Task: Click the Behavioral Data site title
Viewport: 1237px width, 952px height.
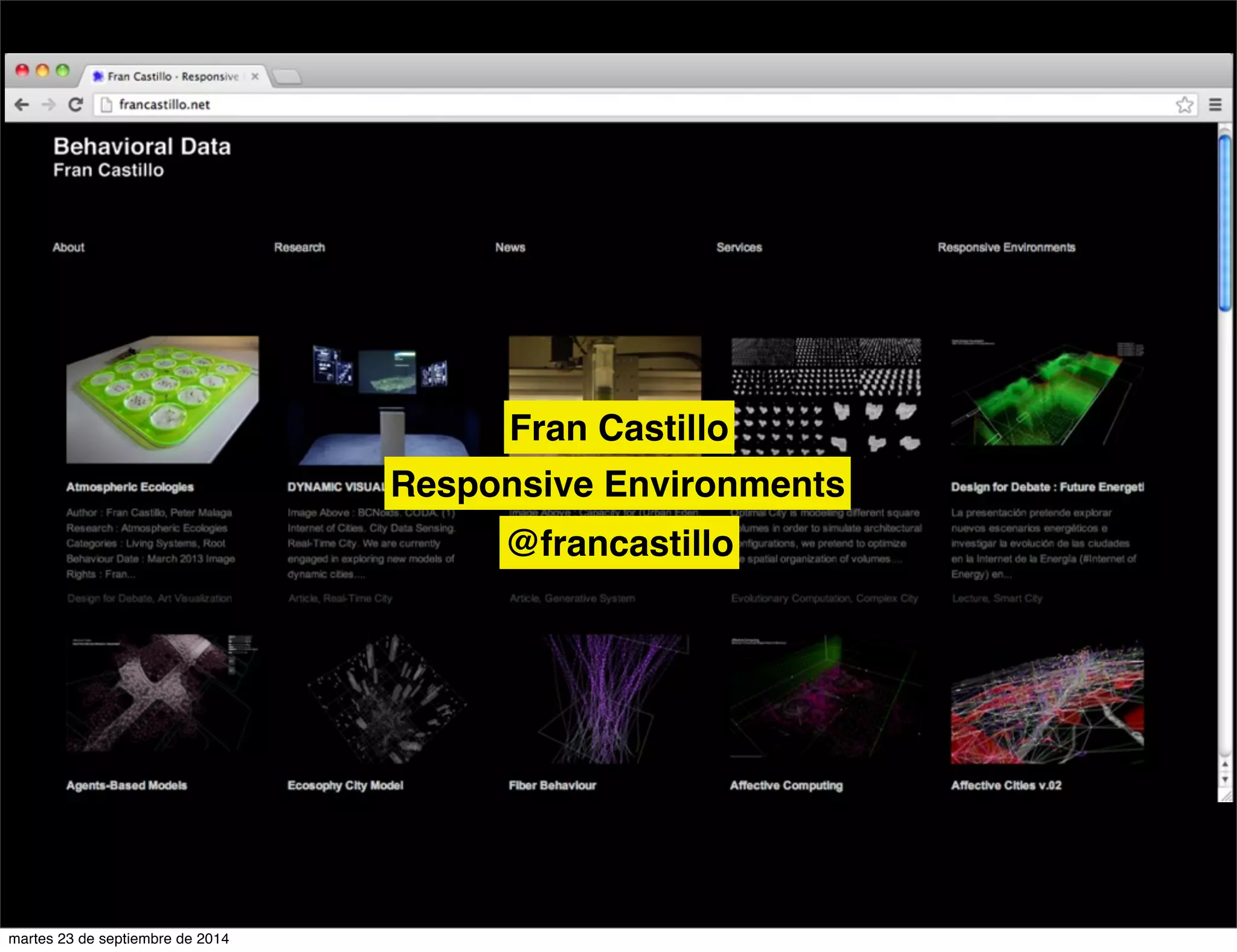Action: (x=142, y=147)
